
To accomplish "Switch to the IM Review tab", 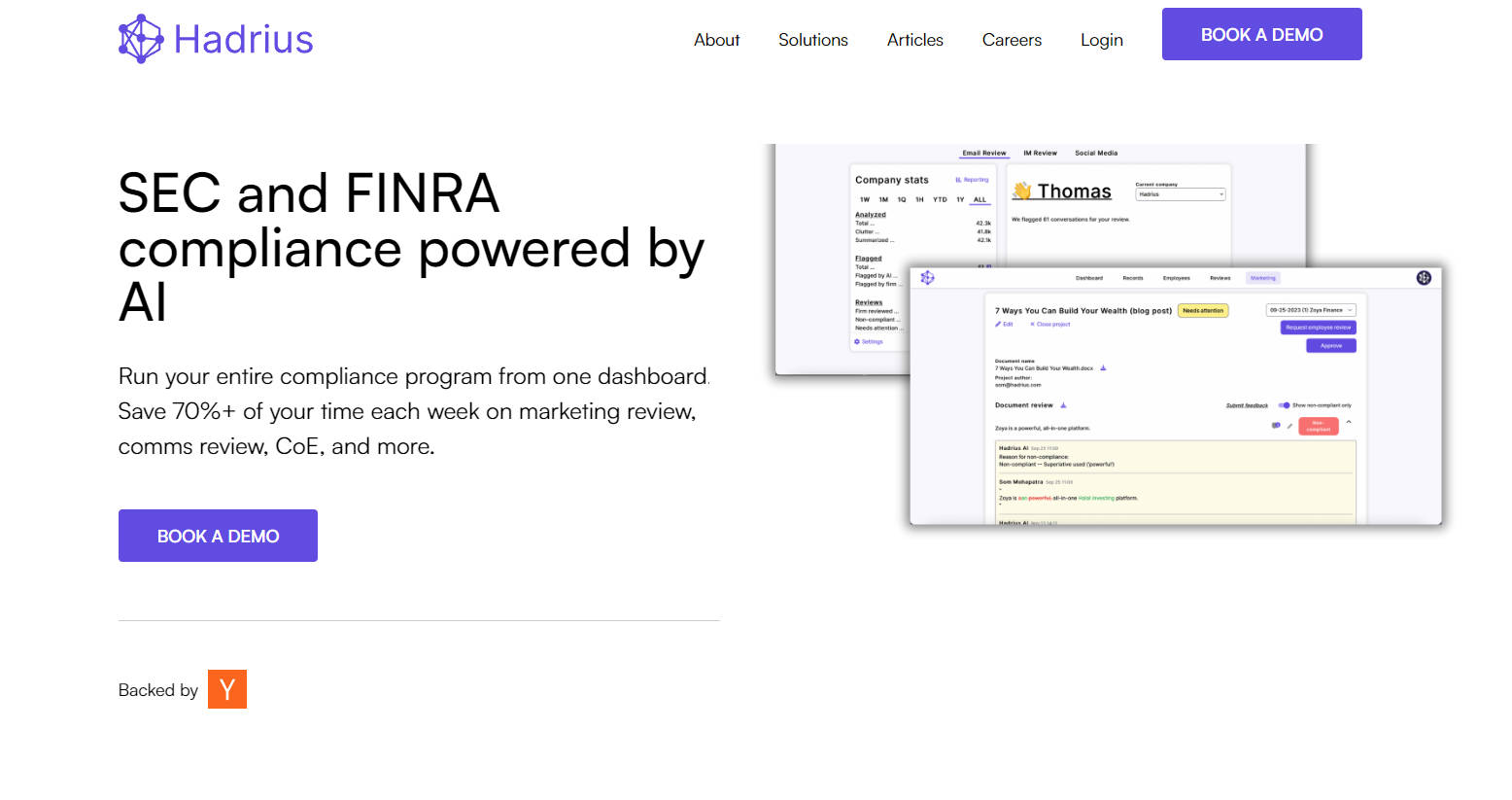I will 1040,154.
